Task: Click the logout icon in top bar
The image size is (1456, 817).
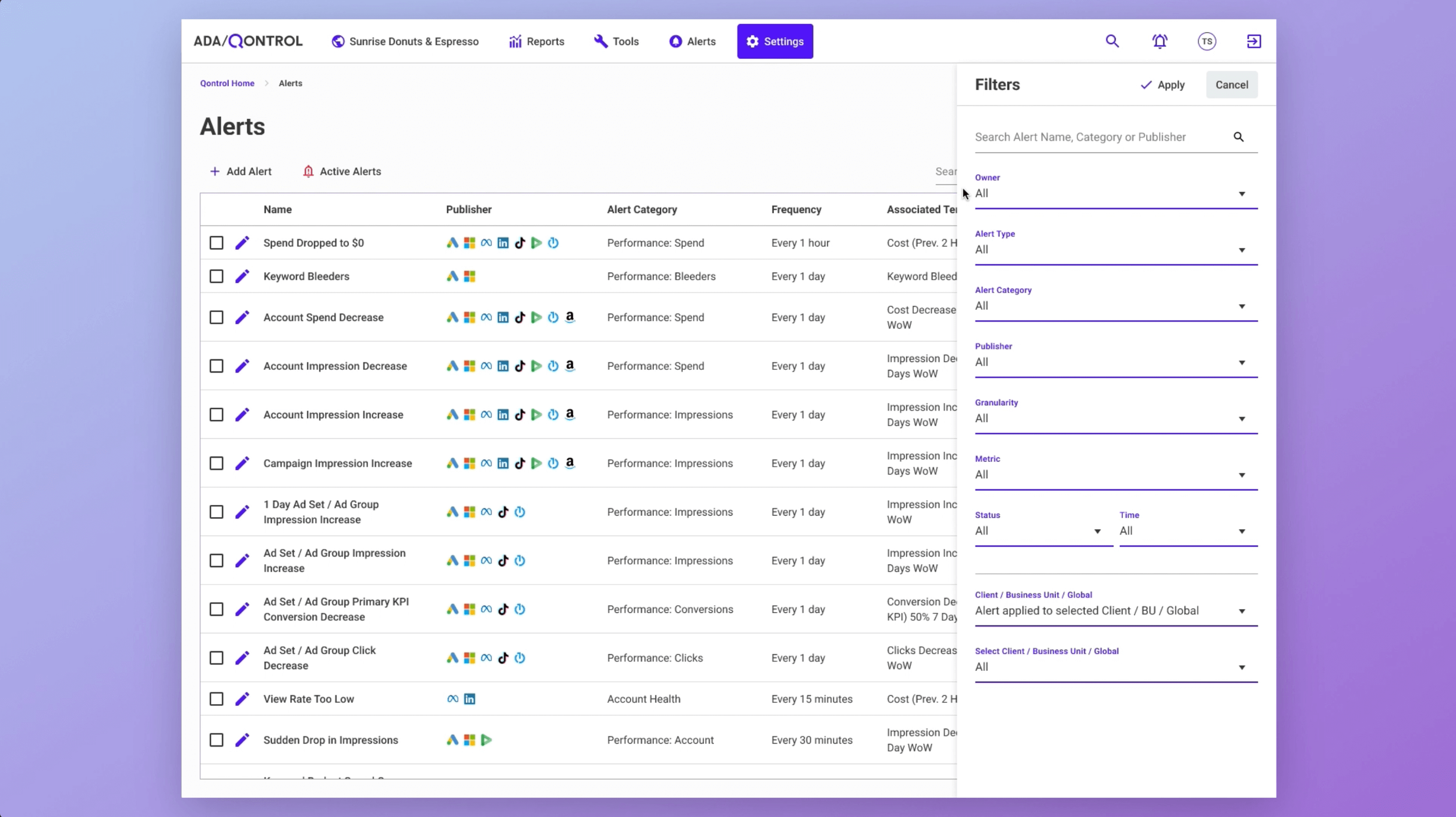Action: point(1253,41)
